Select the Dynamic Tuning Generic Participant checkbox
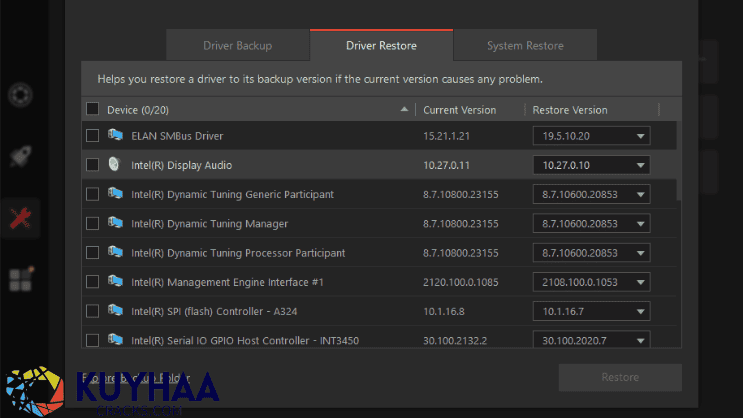The width and height of the screenshot is (743, 418). (x=92, y=194)
